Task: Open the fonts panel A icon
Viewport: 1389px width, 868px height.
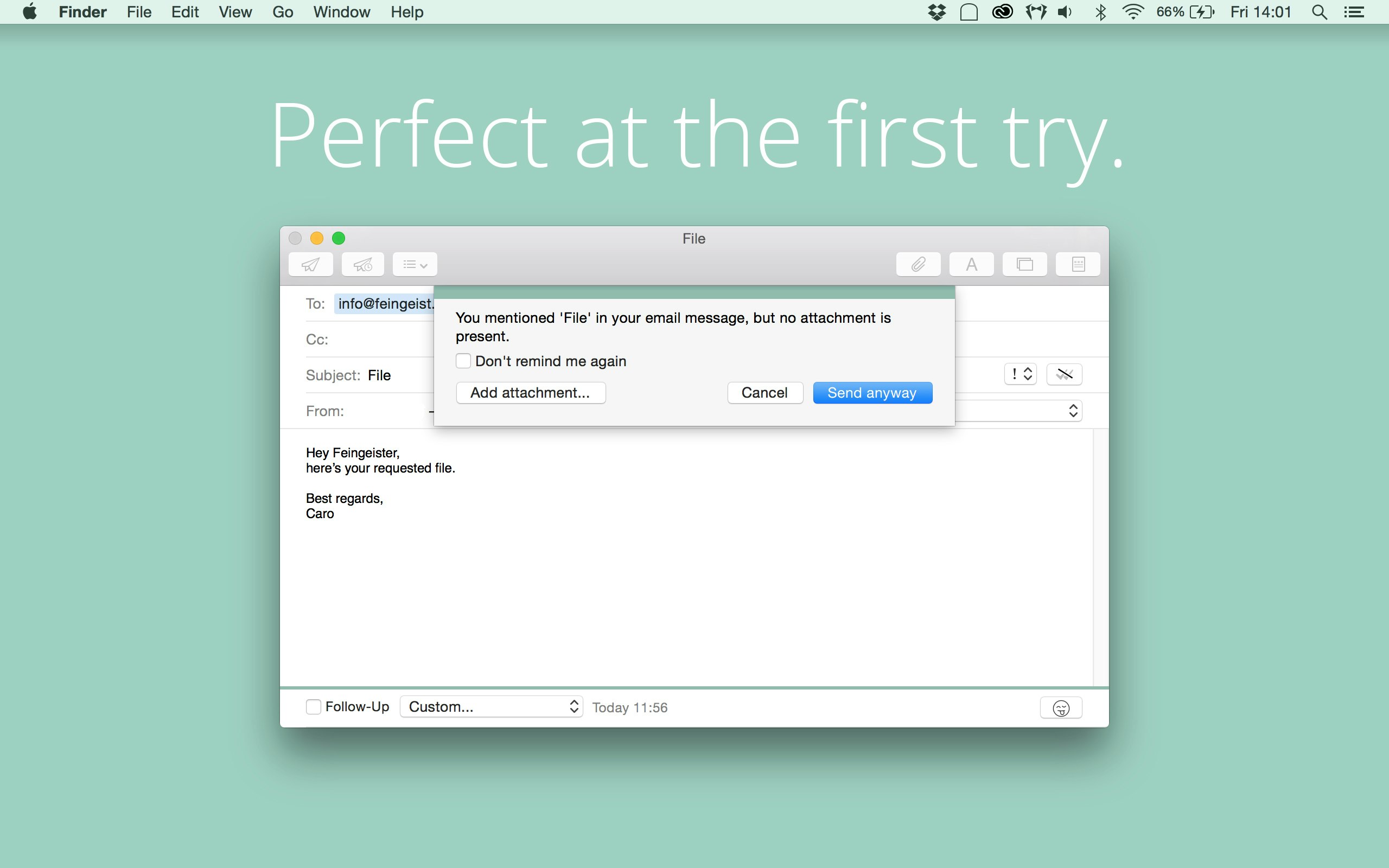Action: click(x=971, y=265)
